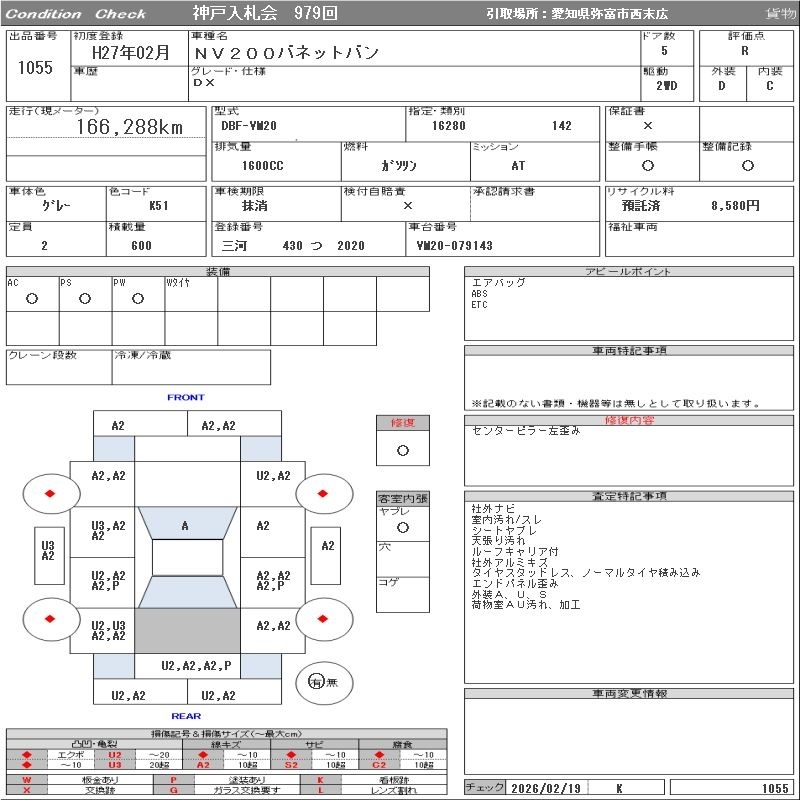Screen dimensions: 800x800
Task: Click the gray rear cargo area panel
Action: click(187, 631)
